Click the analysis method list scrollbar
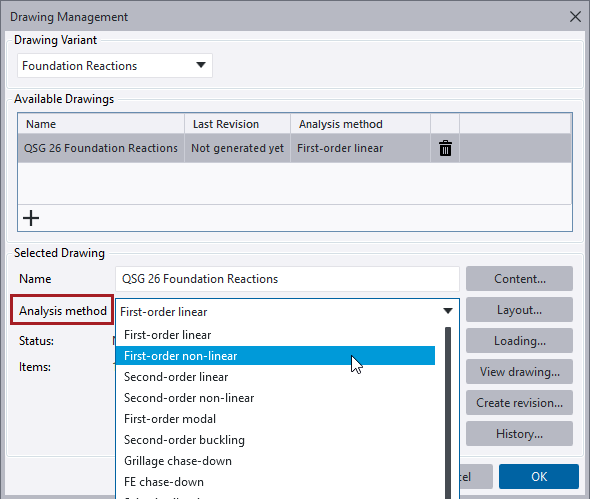The image size is (590, 499). 448,413
